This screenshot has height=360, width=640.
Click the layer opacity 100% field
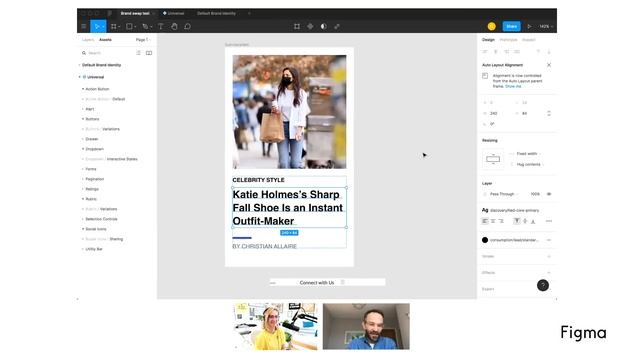535,194
